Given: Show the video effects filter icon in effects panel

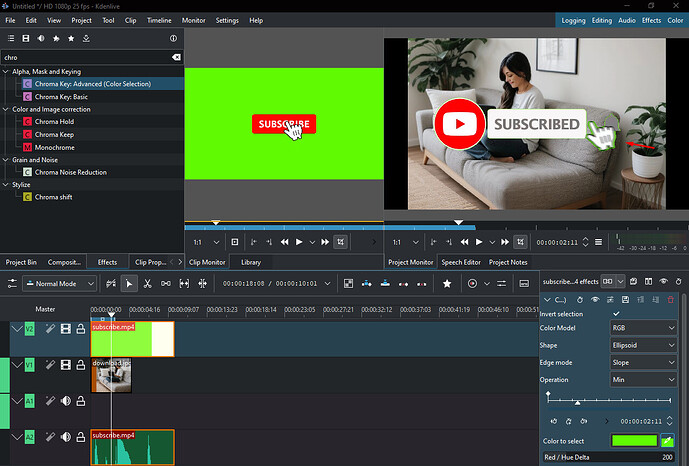Looking at the screenshot, I should click(x=26, y=39).
